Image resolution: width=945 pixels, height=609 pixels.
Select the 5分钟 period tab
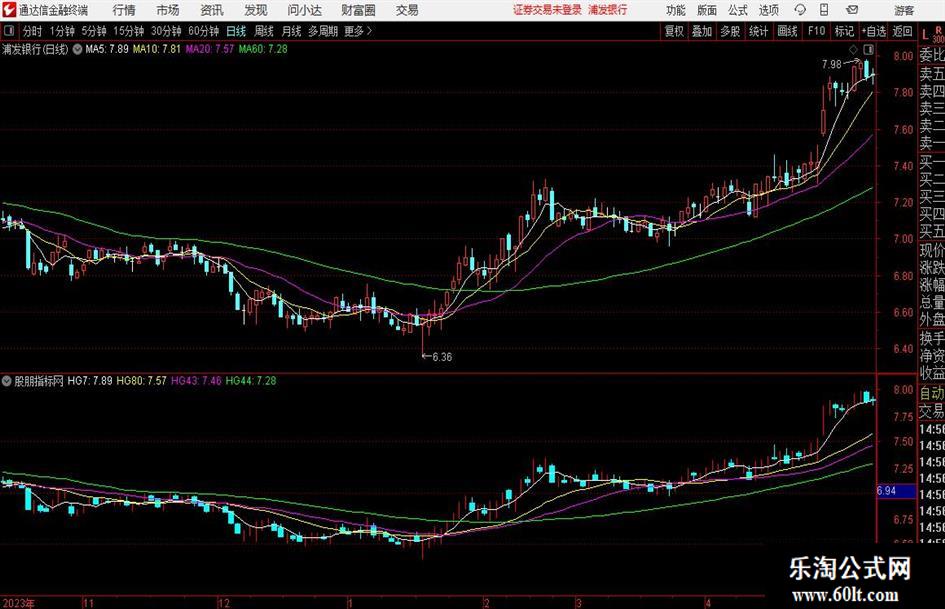click(94, 31)
